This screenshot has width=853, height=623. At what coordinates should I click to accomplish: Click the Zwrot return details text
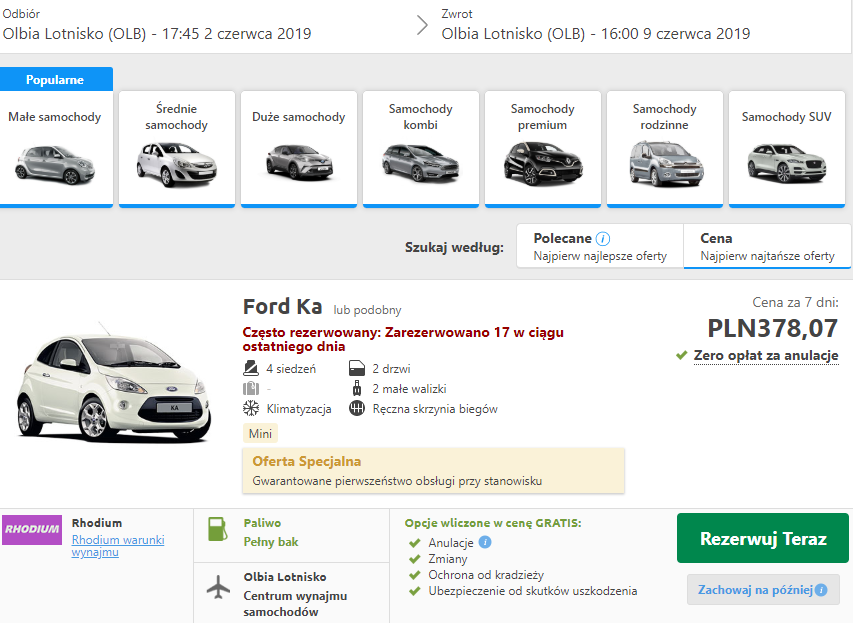click(596, 34)
